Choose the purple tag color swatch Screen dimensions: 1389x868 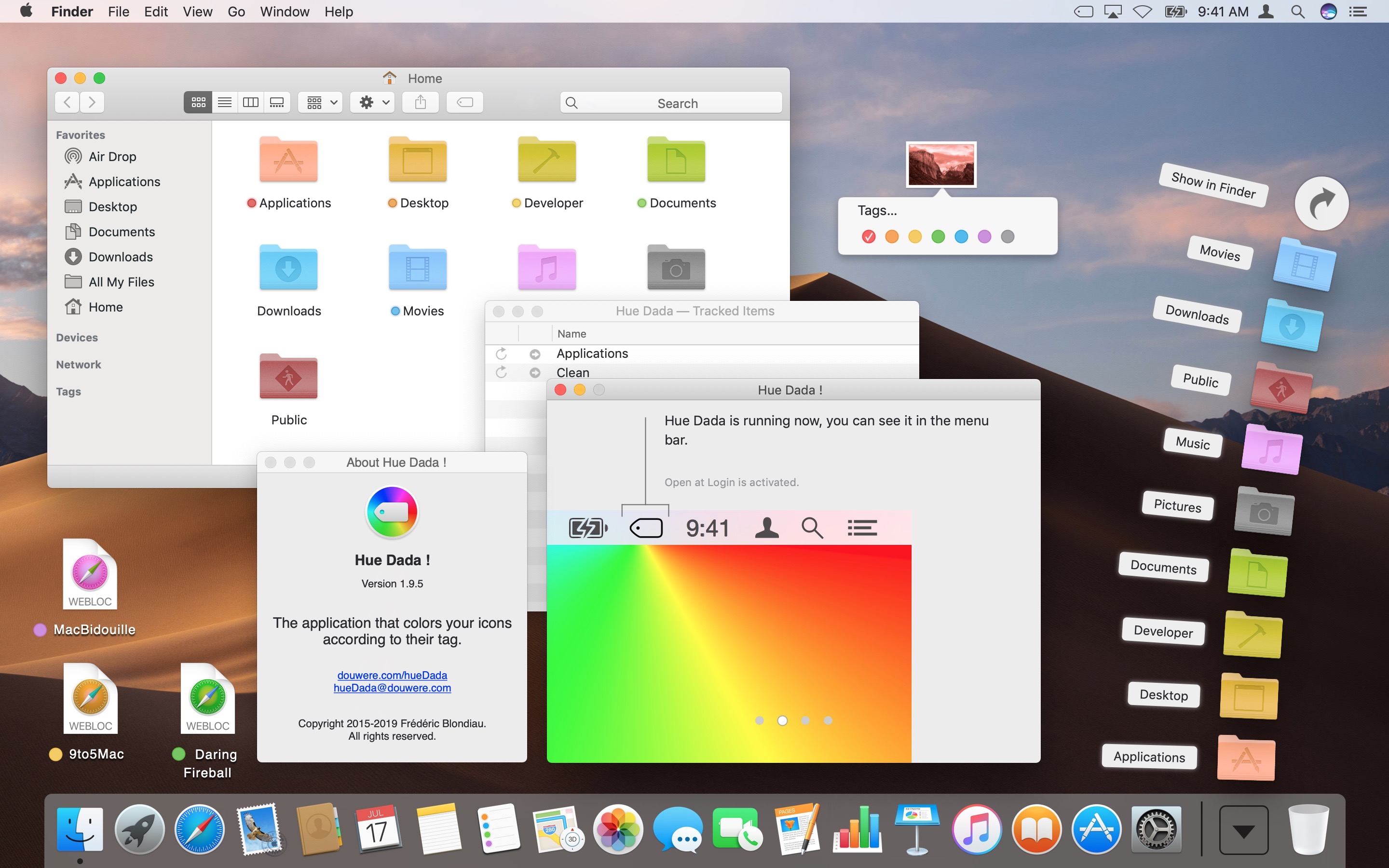[984, 236]
